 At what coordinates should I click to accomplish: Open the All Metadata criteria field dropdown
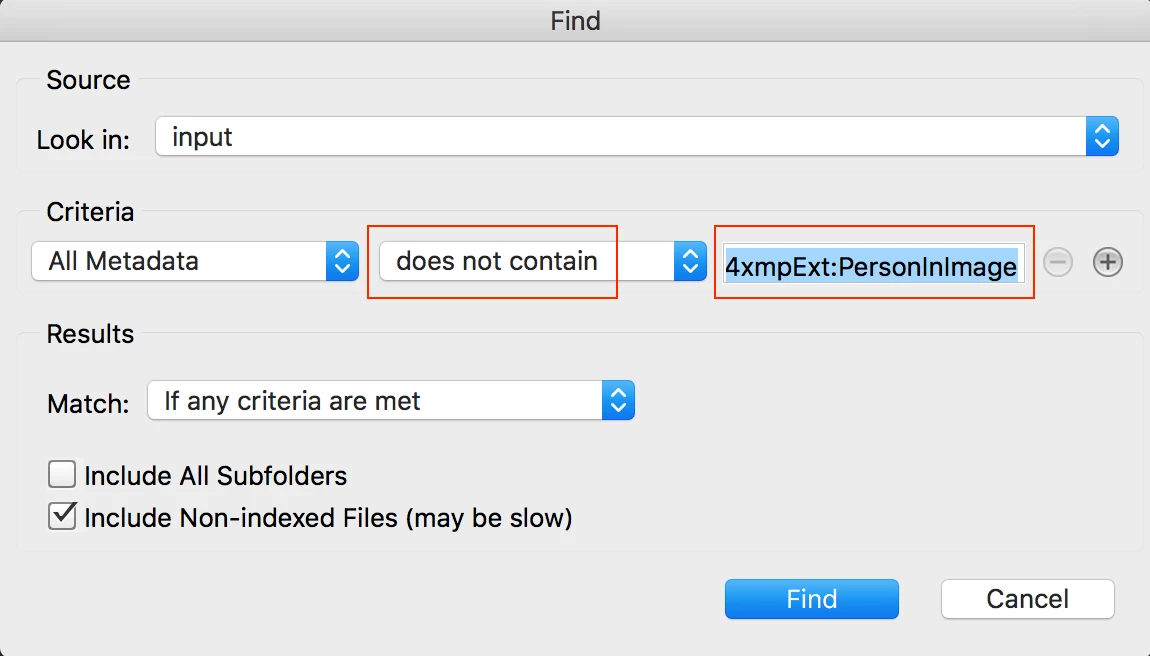point(180,262)
